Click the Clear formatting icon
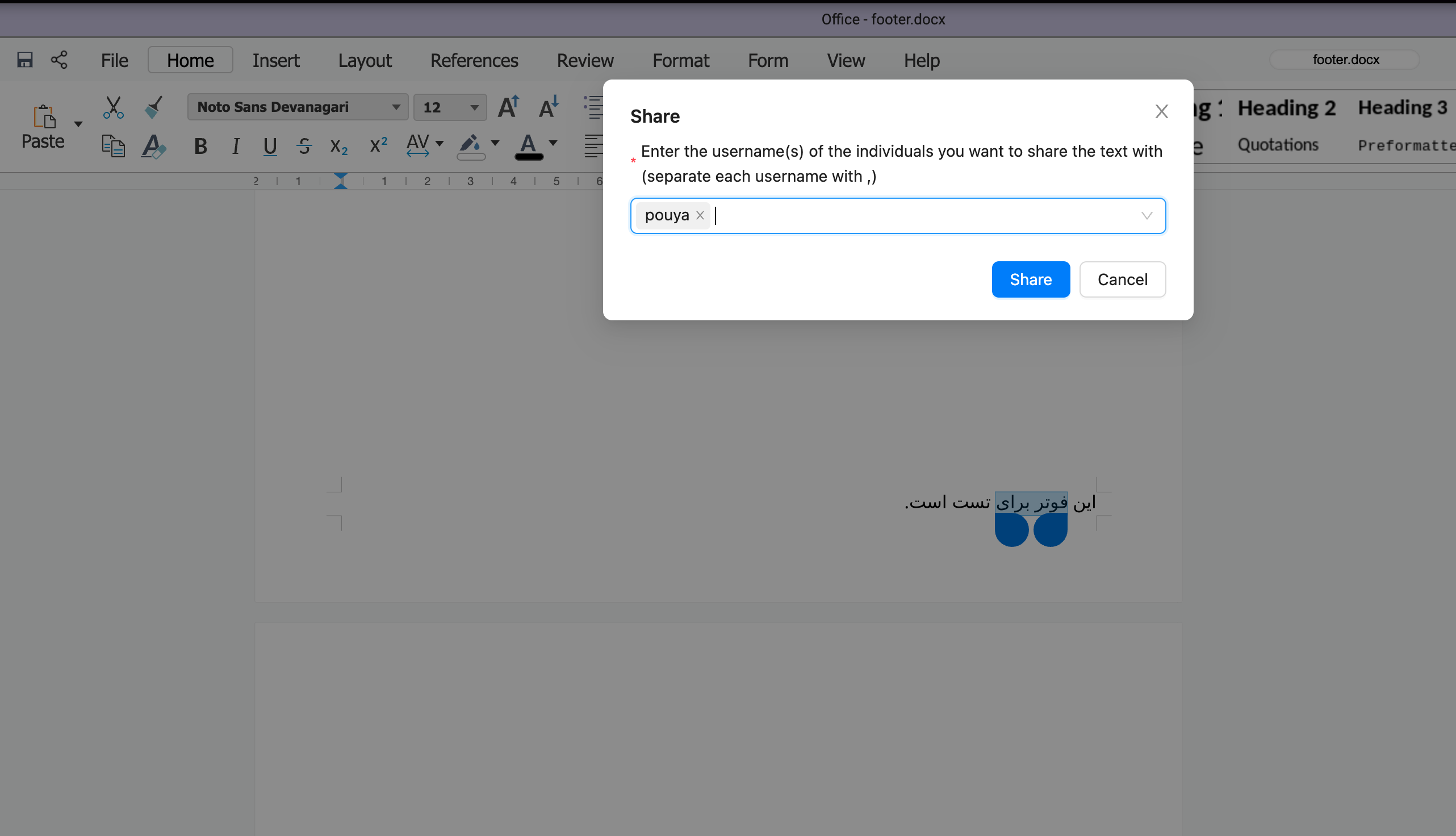 tap(153, 146)
